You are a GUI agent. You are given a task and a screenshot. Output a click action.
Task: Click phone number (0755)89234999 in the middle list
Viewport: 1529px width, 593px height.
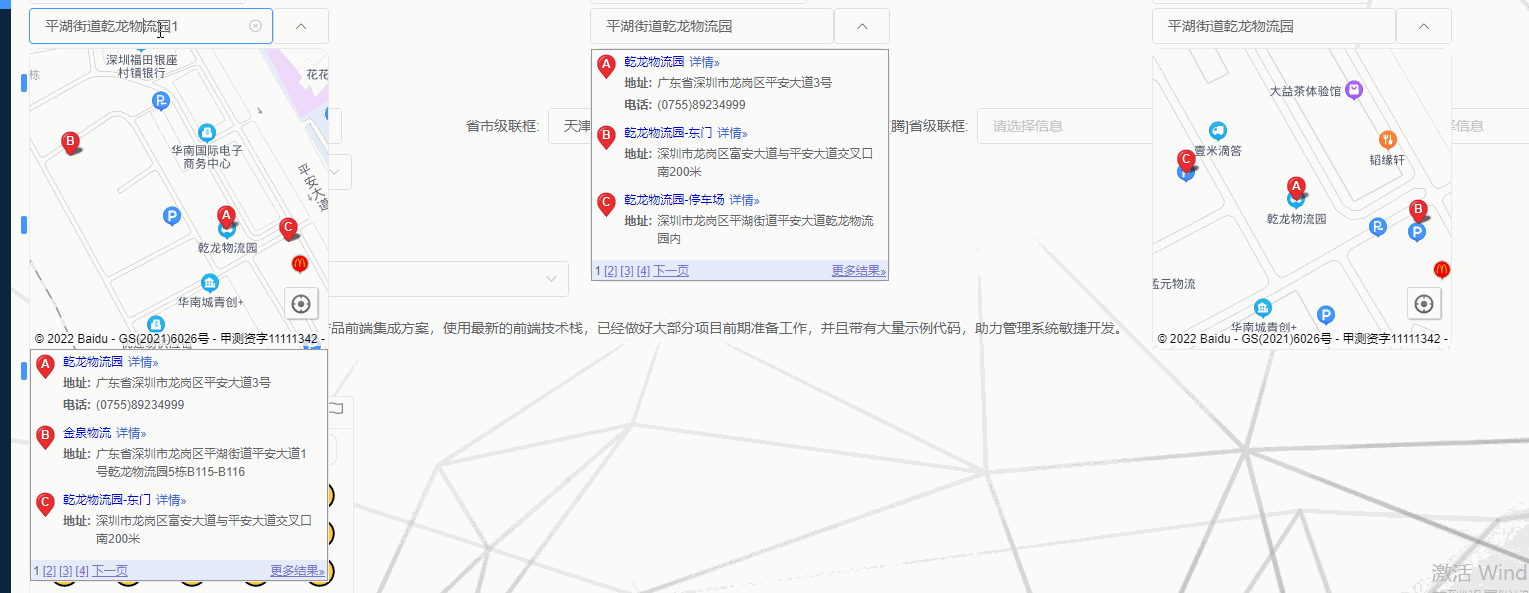[x=701, y=104]
